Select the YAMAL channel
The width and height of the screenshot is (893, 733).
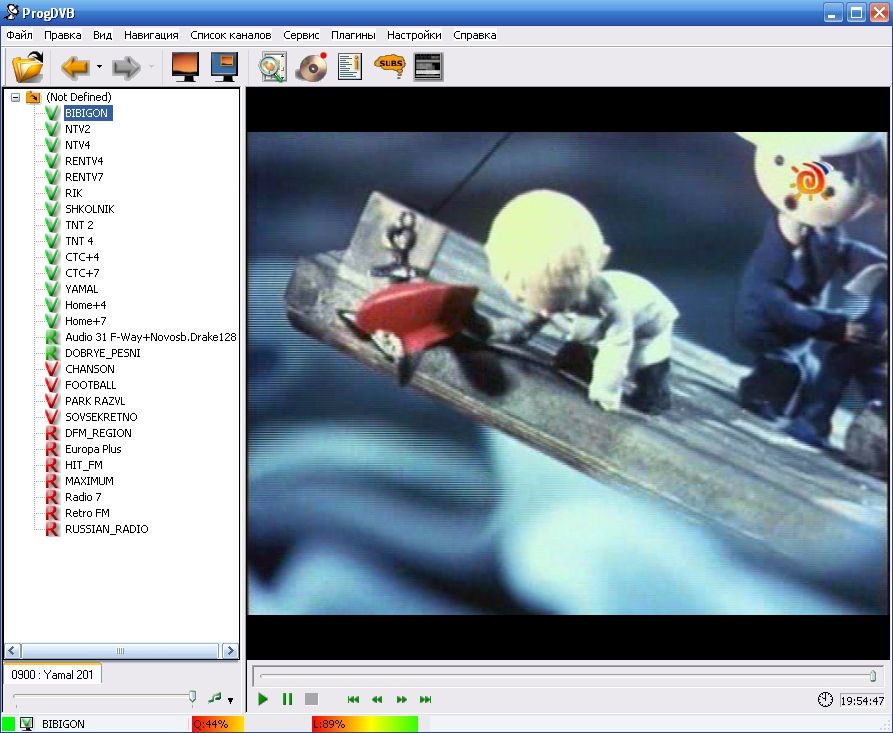click(x=81, y=289)
